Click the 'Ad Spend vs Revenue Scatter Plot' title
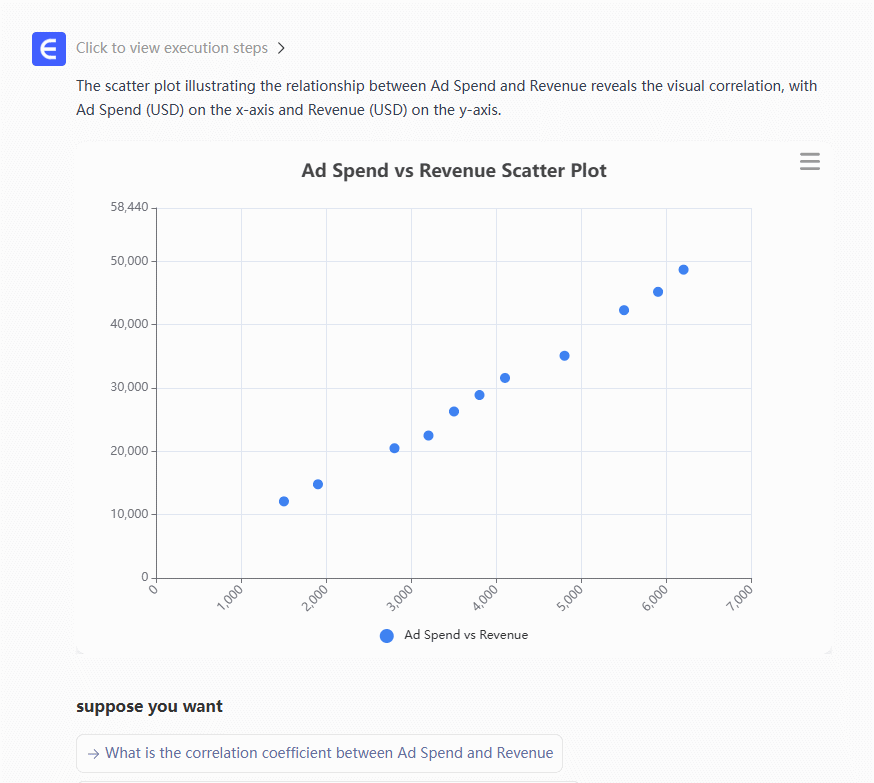This screenshot has height=783, width=874. tap(454, 171)
